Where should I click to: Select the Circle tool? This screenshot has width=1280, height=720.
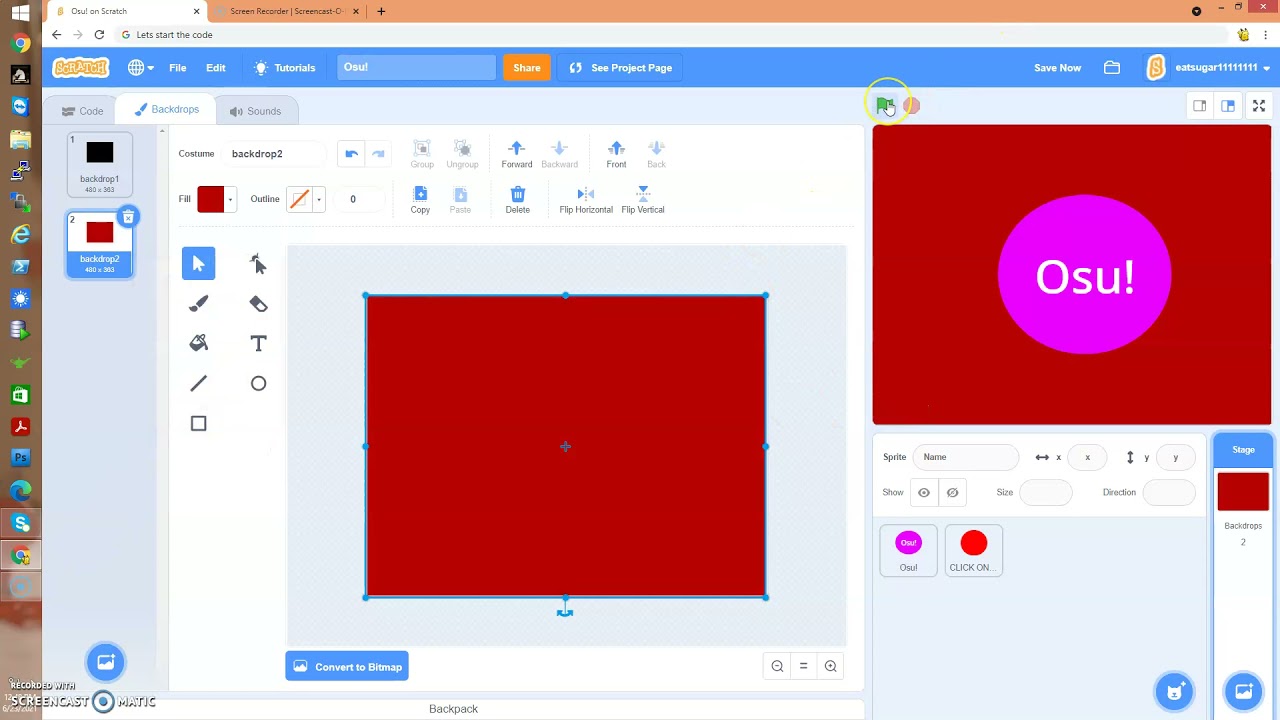(258, 383)
